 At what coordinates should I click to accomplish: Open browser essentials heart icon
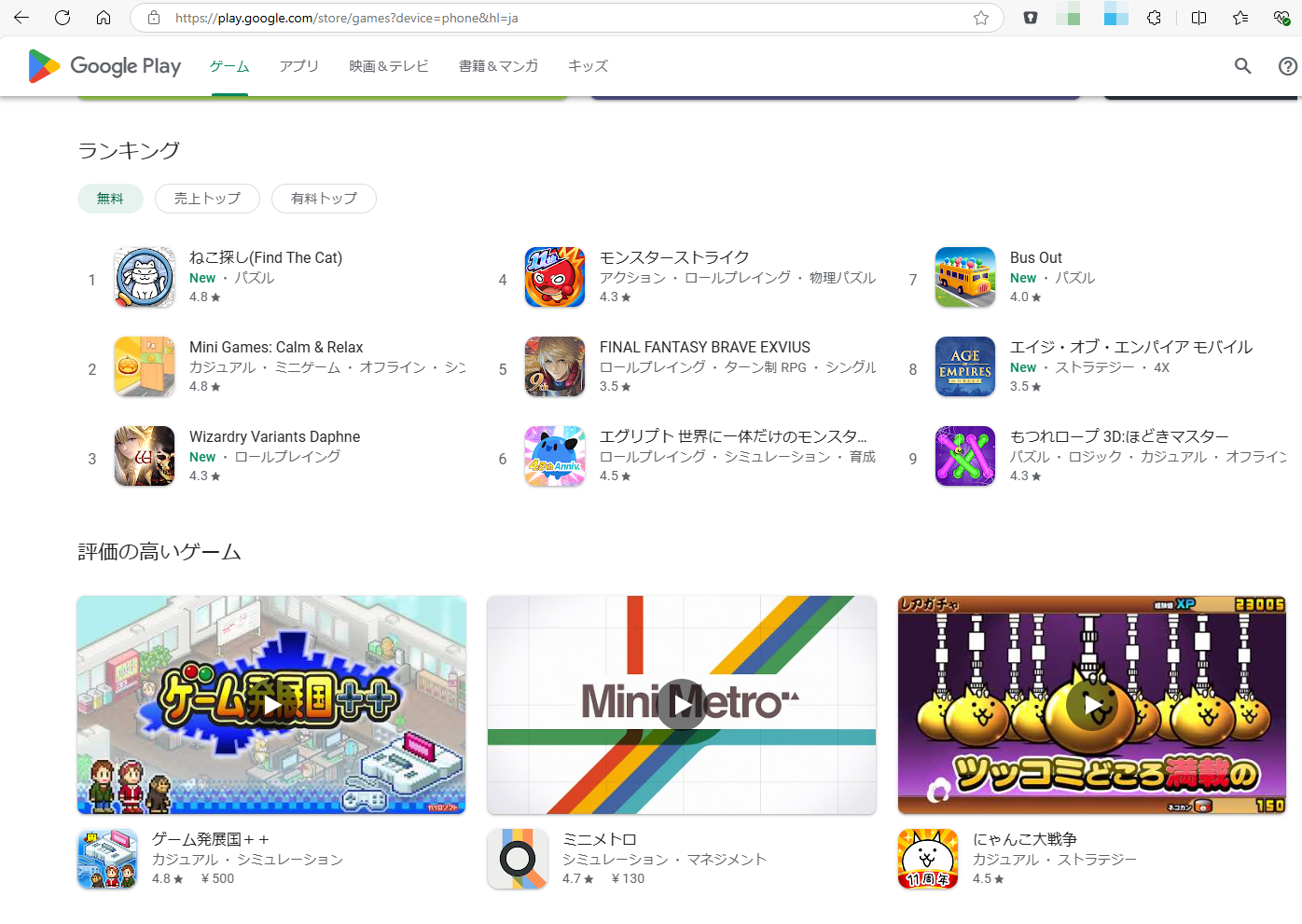tap(1281, 18)
